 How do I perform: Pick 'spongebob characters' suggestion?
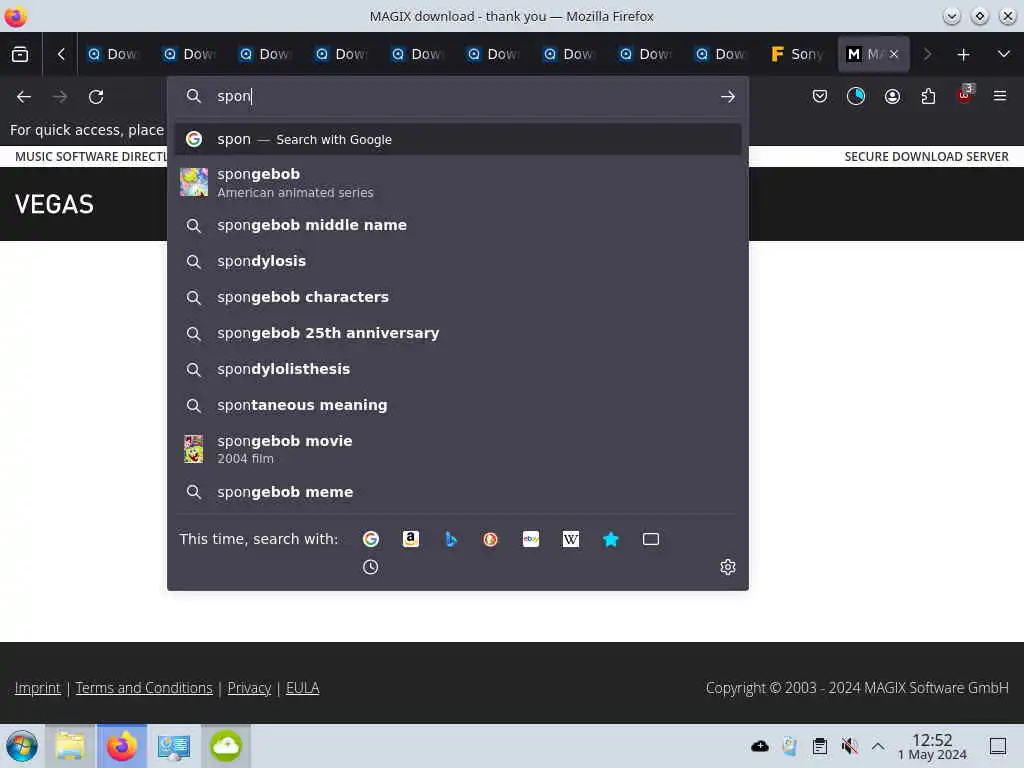tap(458, 297)
